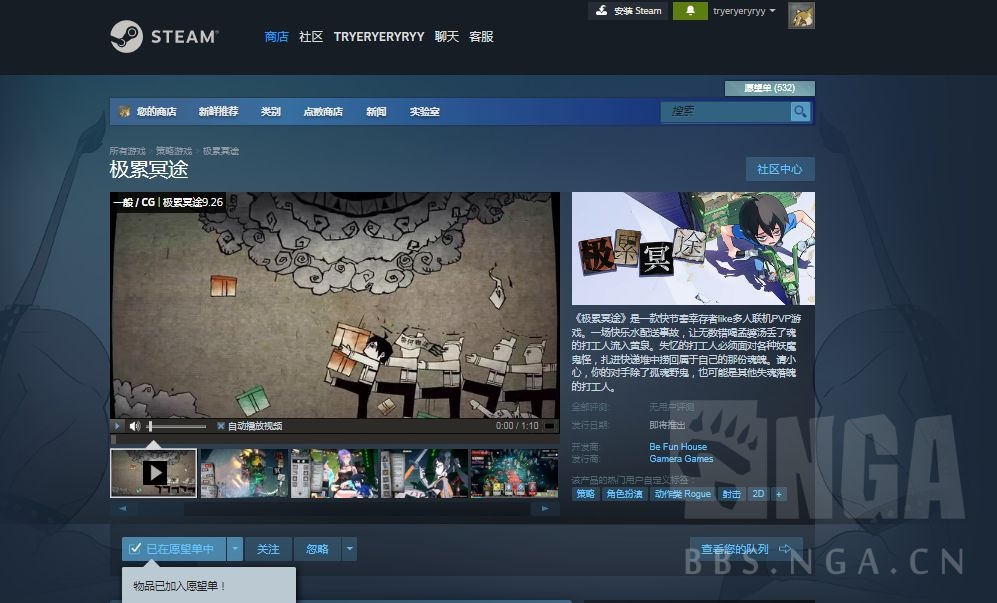The height and width of the screenshot is (603, 997).
Task: Click the Install Steam download icon
Action: pyautogui.click(x=602, y=10)
